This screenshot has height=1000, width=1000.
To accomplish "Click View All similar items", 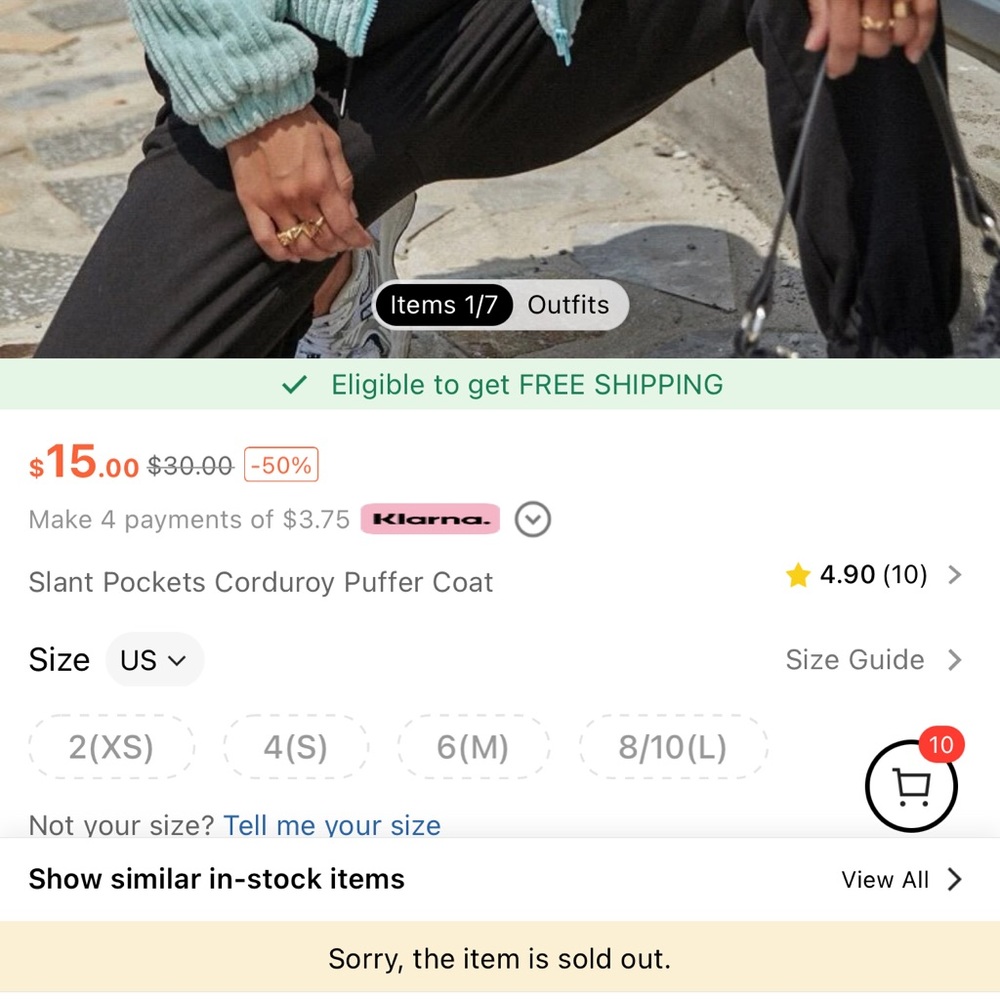I will coord(885,879).
